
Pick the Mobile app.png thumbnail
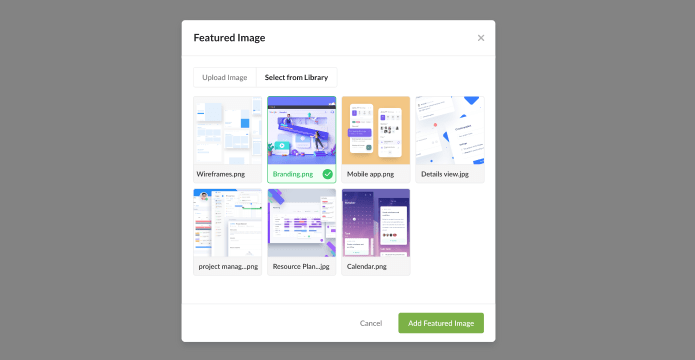(376, 130)
